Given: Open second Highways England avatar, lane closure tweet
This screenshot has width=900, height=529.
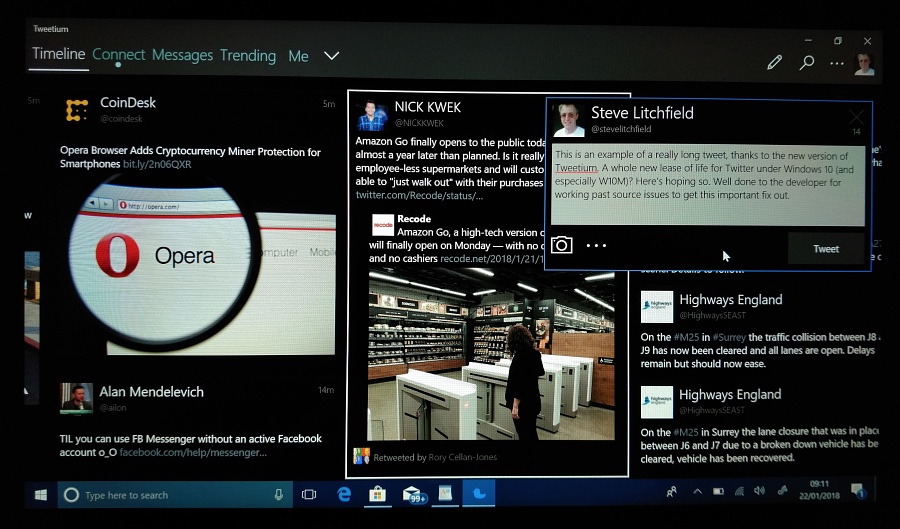Looking at the screenshot, I should (x=657, y=402).
